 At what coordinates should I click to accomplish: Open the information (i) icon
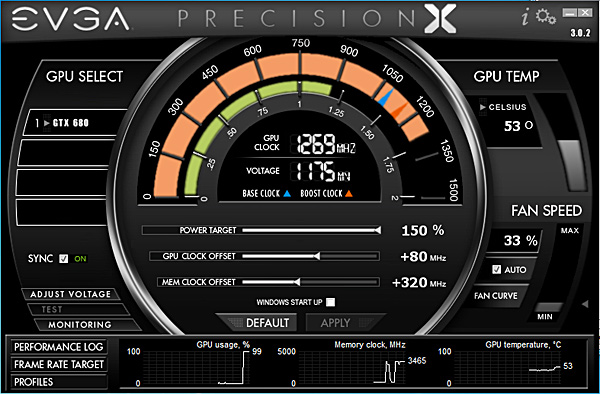tap(526, 17)
